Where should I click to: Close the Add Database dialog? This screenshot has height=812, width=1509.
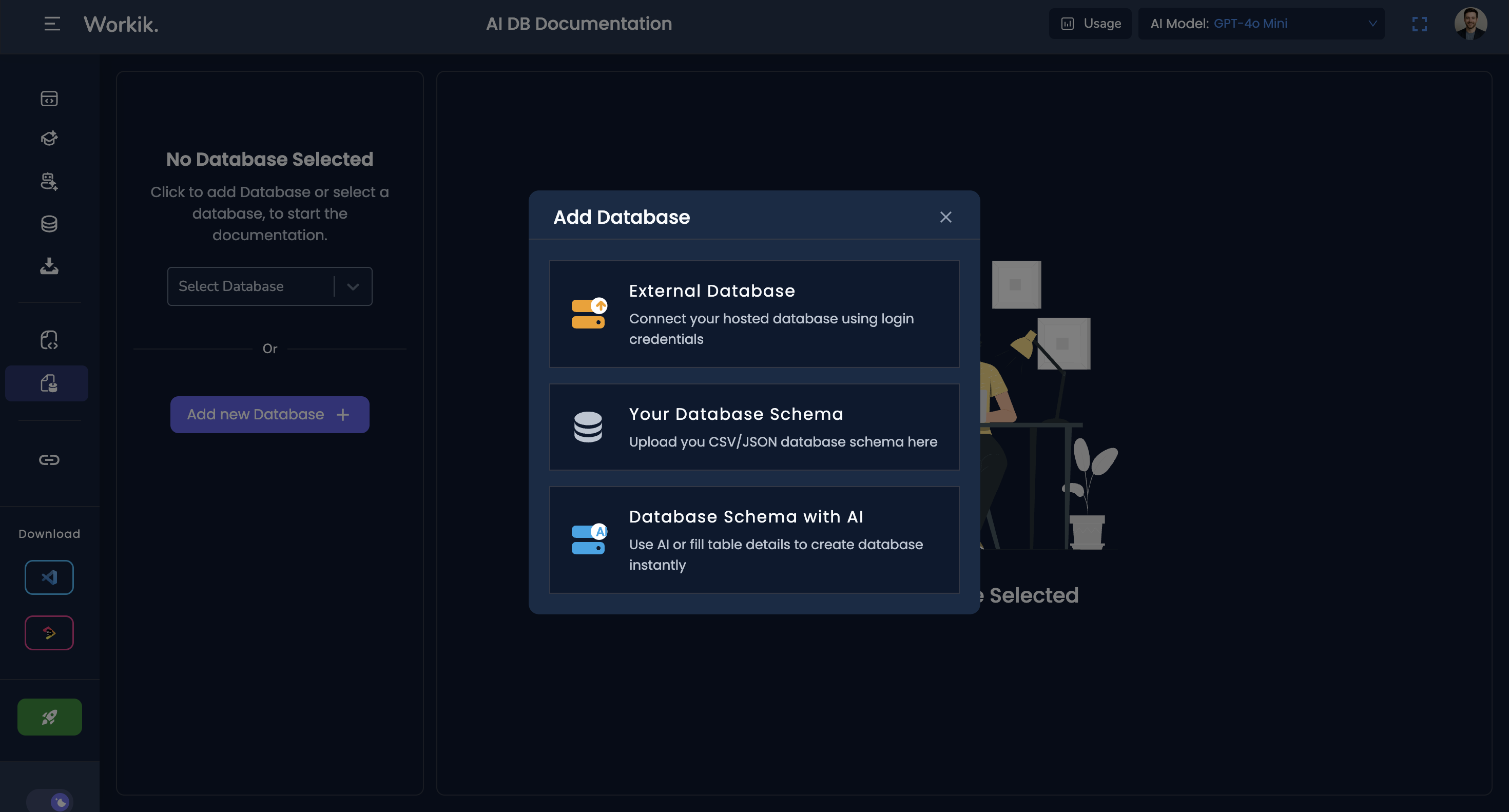tap(945, 217)
